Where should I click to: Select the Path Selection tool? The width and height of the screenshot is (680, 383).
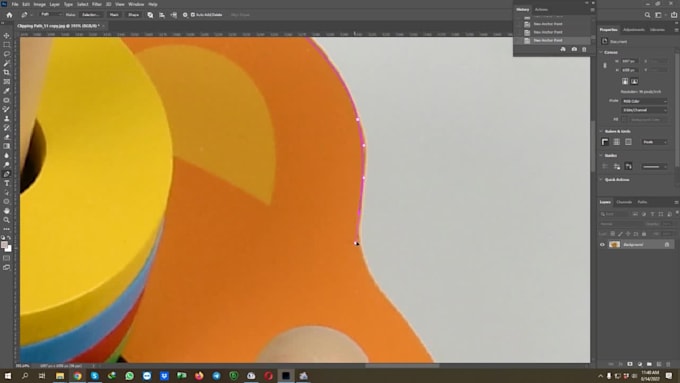7,193
